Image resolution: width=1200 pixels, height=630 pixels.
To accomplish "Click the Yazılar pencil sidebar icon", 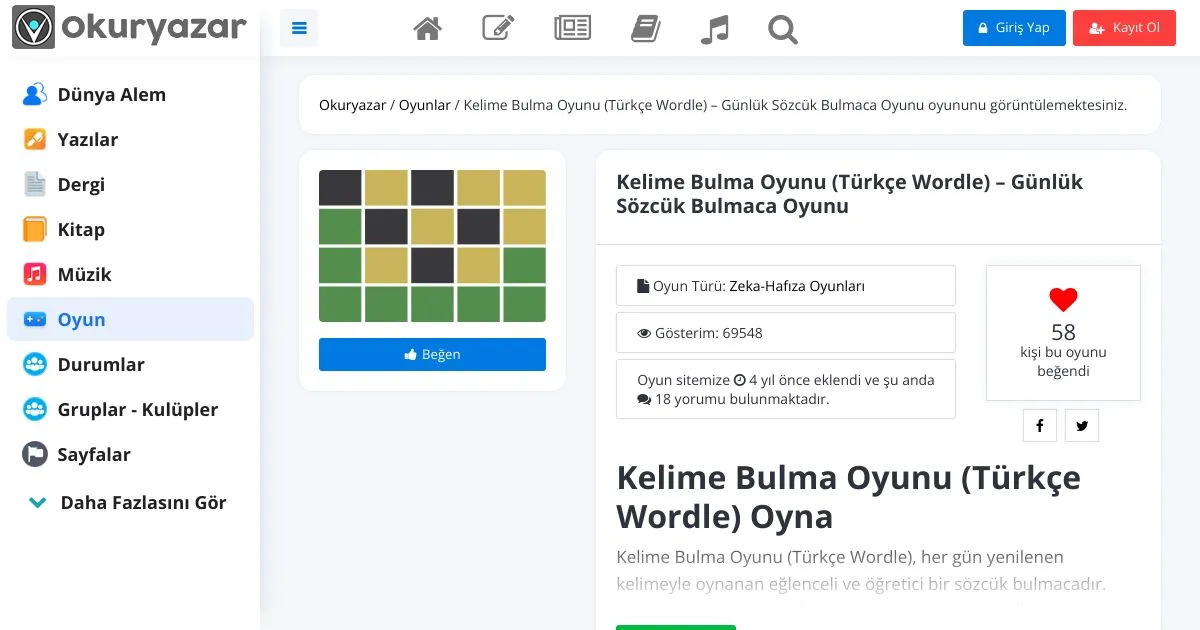I will coord(35,140).
